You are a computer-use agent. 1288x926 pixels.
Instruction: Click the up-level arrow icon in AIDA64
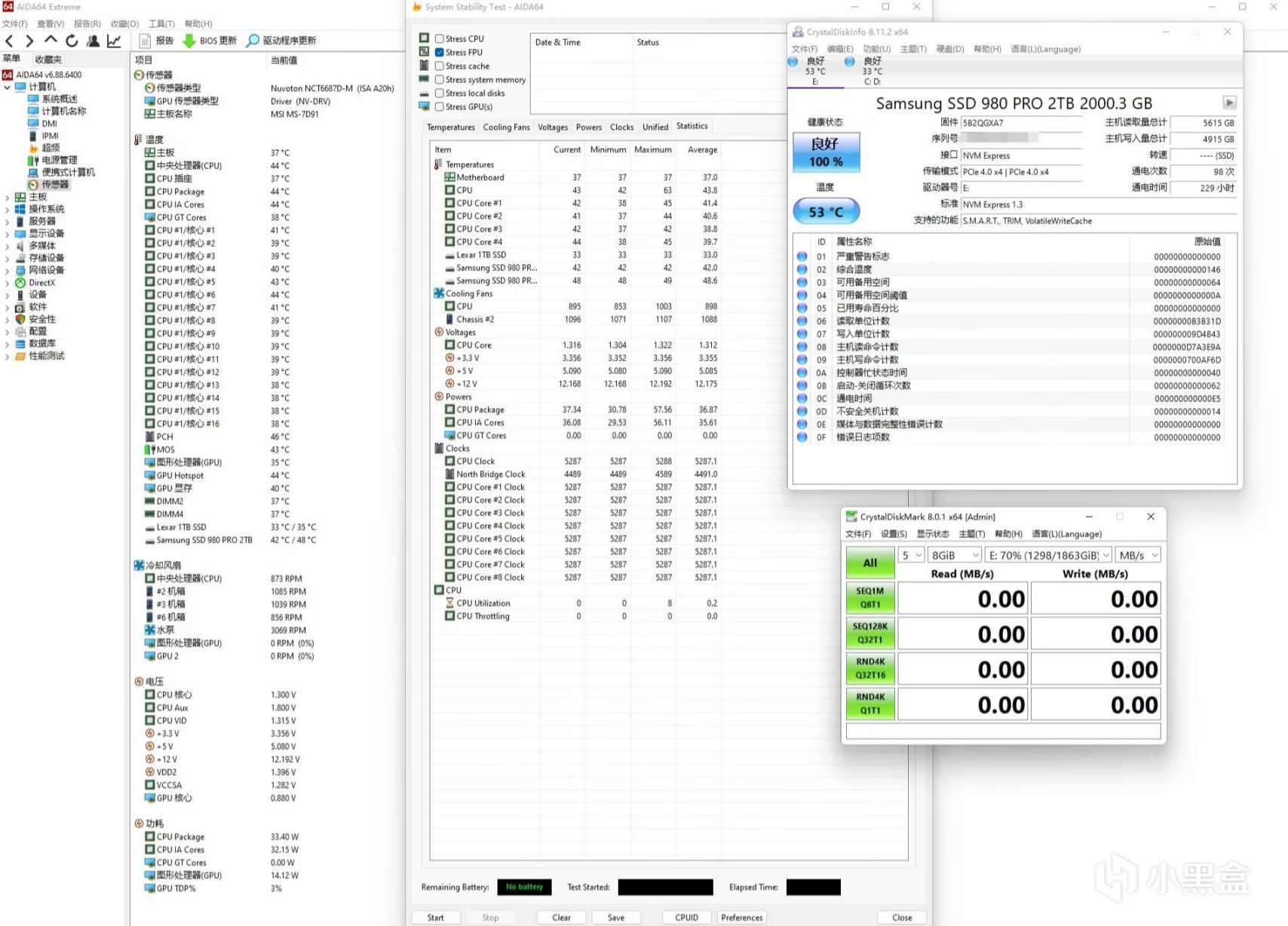tap(51, 40)
